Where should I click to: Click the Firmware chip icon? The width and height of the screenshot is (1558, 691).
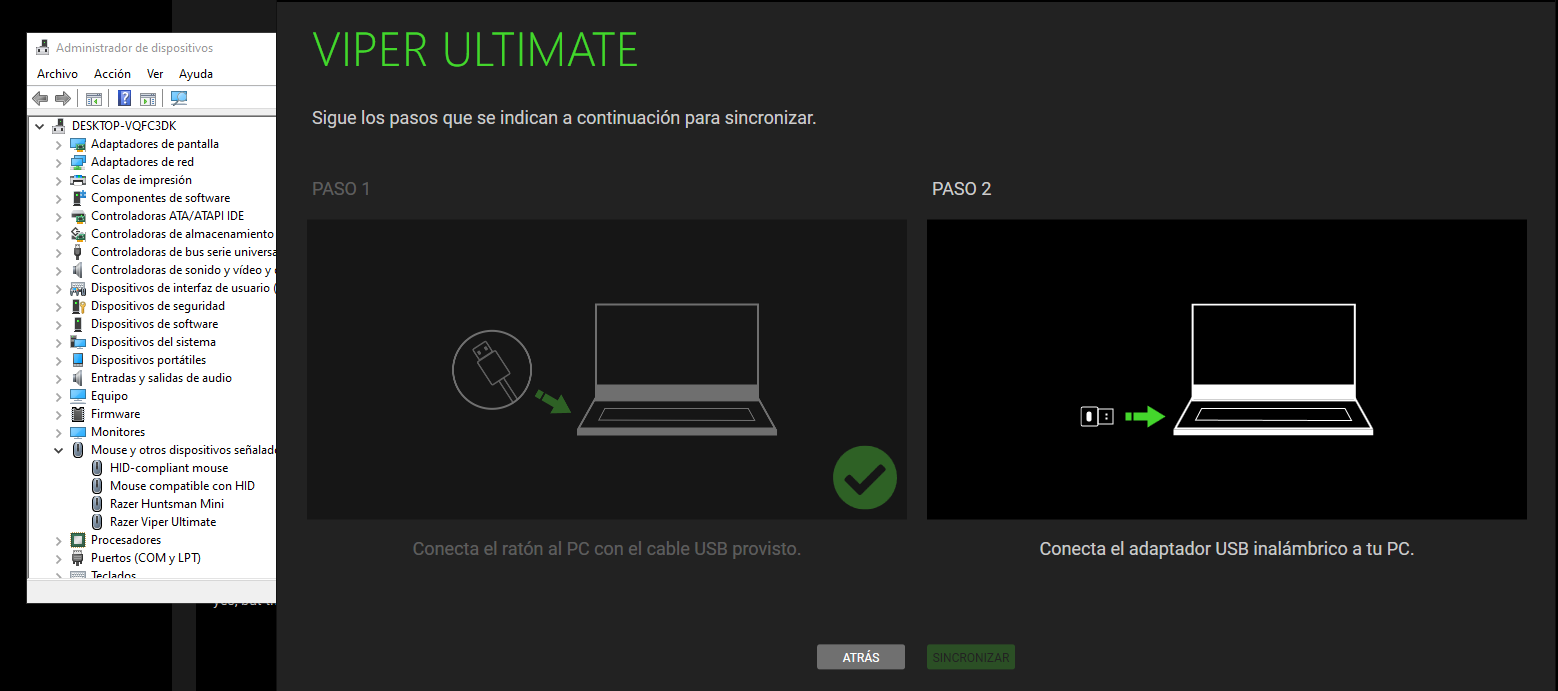coord(78,414)
